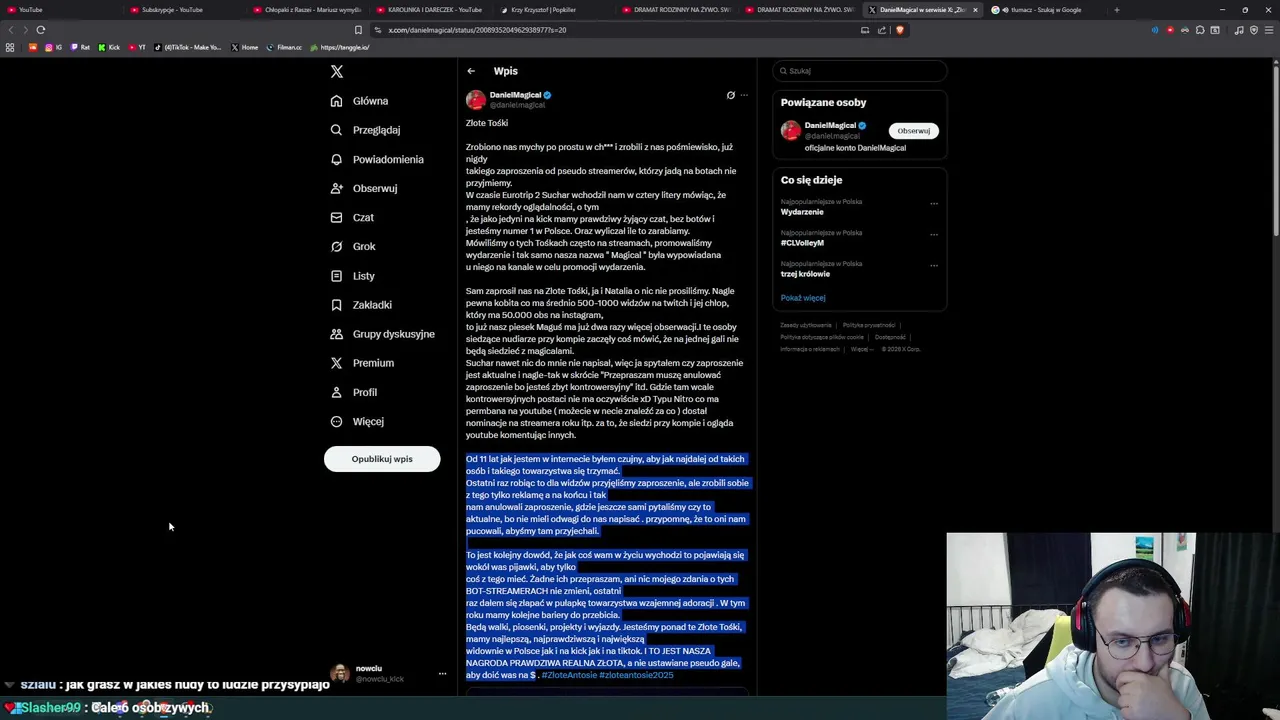The height and width of the screenshot is (720, 1280).
Task: Click the share icon in address bar
Action: (882, 30)
